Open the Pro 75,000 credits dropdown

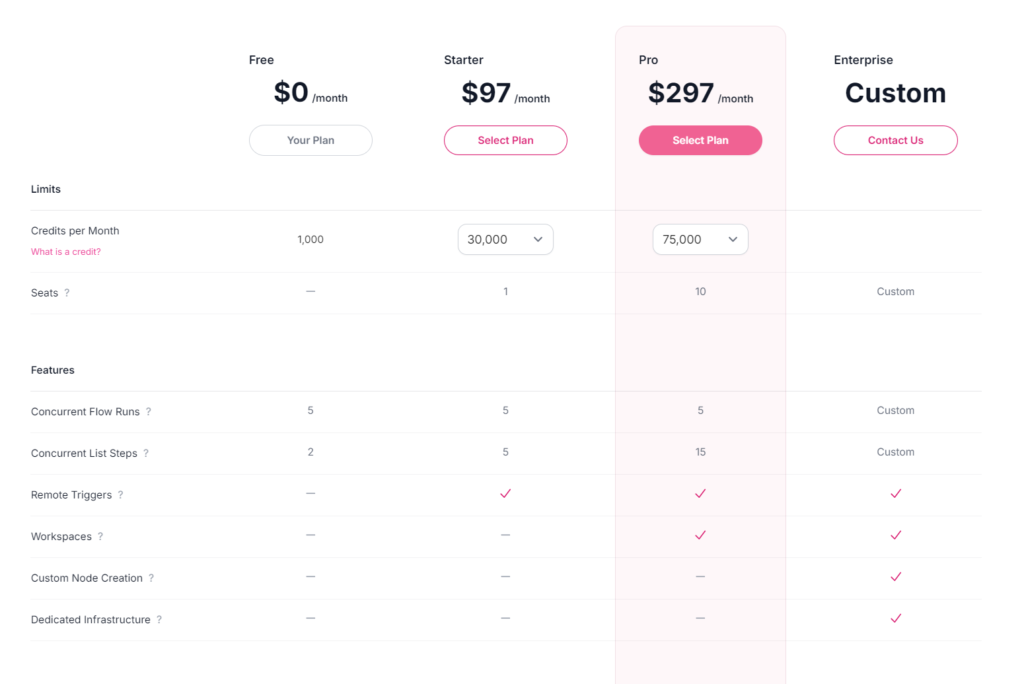point(700,240)
